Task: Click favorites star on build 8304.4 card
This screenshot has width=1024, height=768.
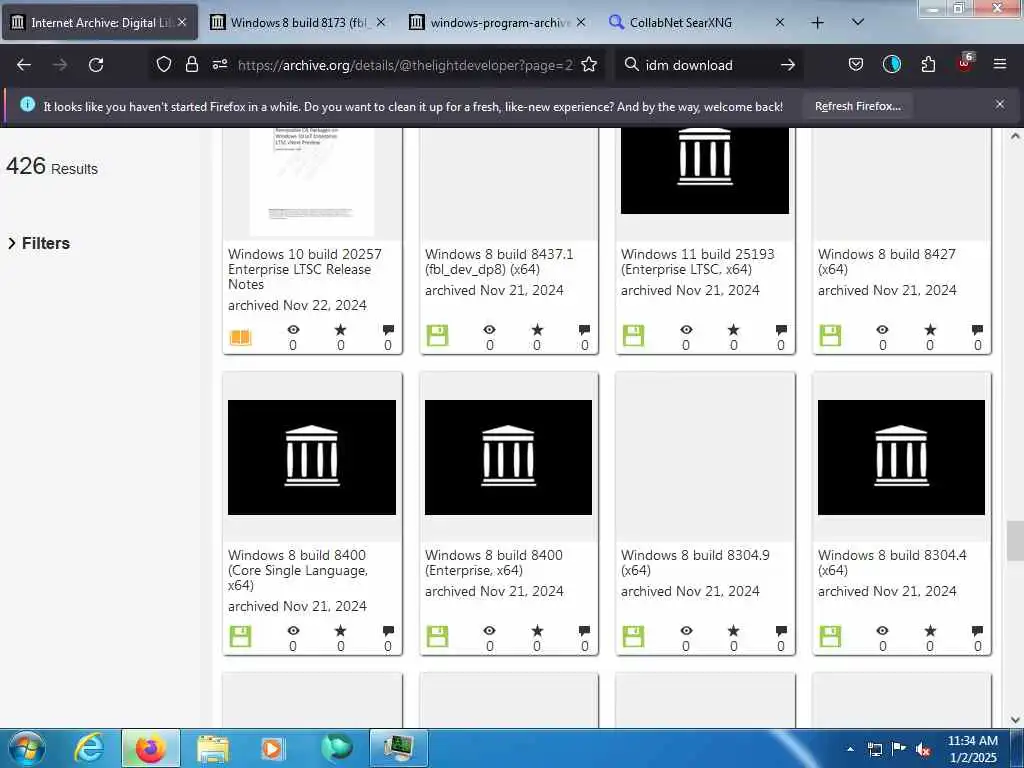Action: click(930, 631)
